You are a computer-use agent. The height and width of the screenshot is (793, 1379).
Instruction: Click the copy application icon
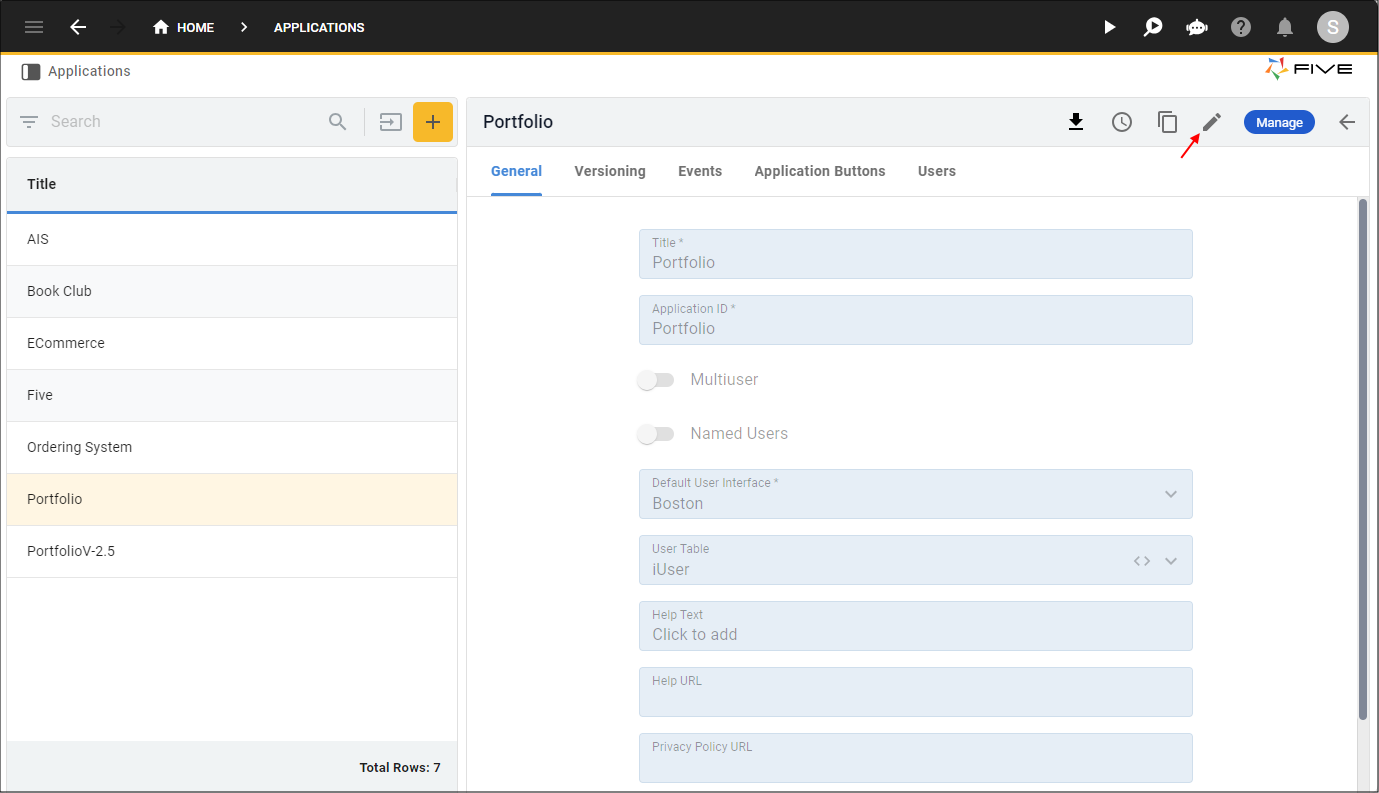(1167, 122)
